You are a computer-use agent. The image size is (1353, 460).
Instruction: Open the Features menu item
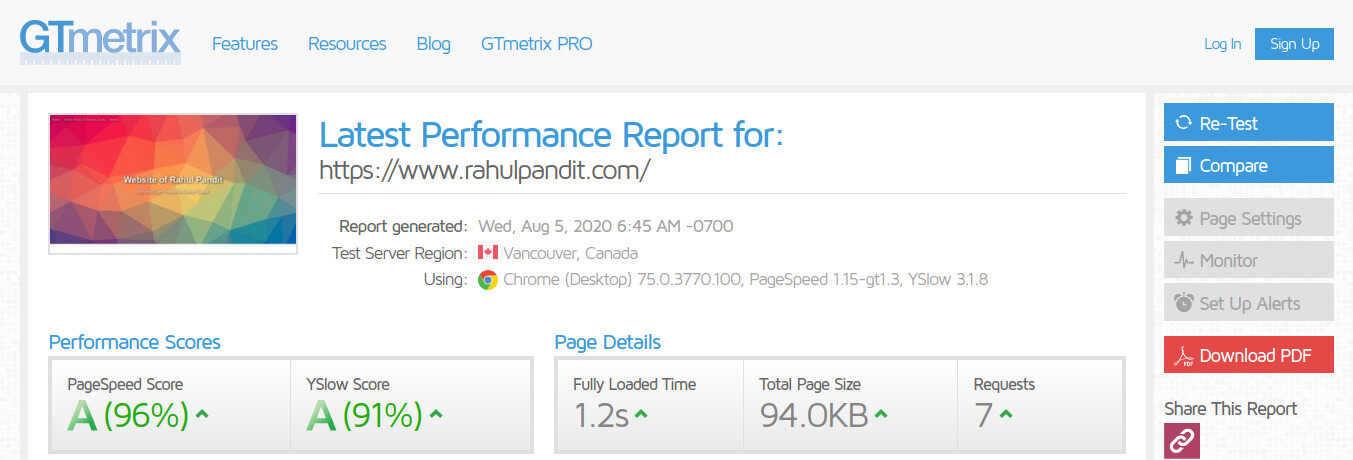[x=245, y=44]
